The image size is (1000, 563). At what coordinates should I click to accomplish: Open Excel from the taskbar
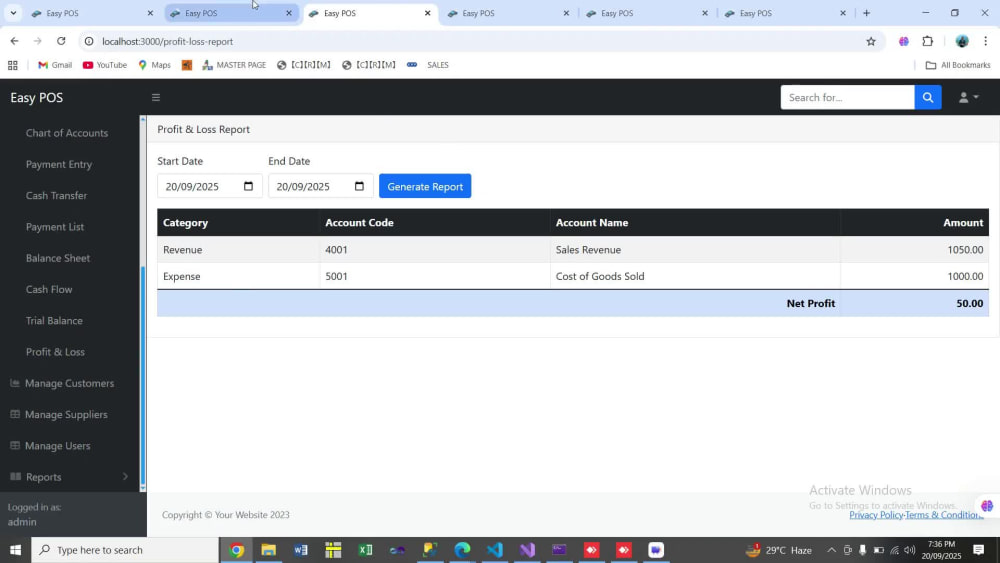[365, 550]
